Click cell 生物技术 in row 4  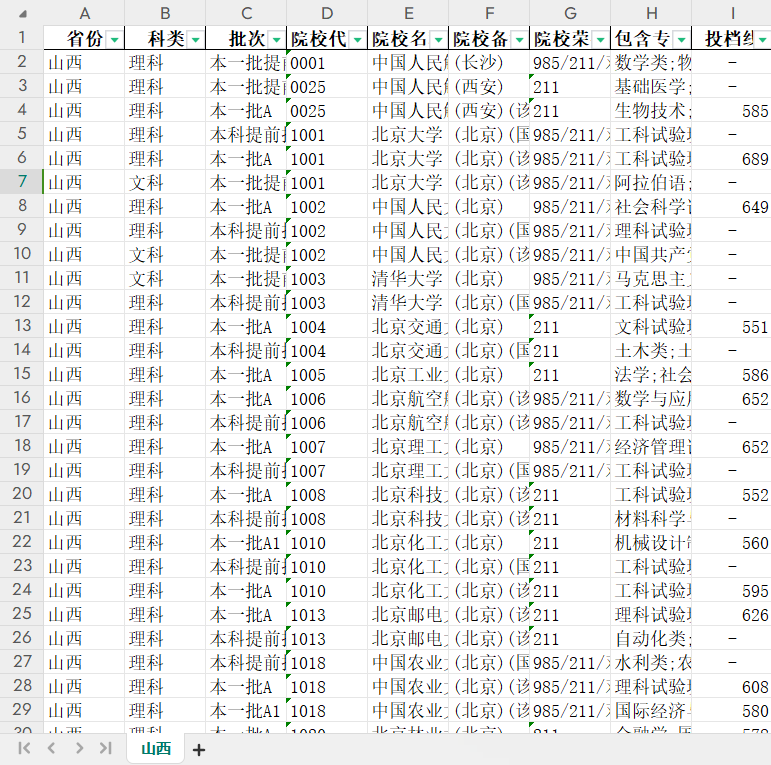[x=652, y=111]
